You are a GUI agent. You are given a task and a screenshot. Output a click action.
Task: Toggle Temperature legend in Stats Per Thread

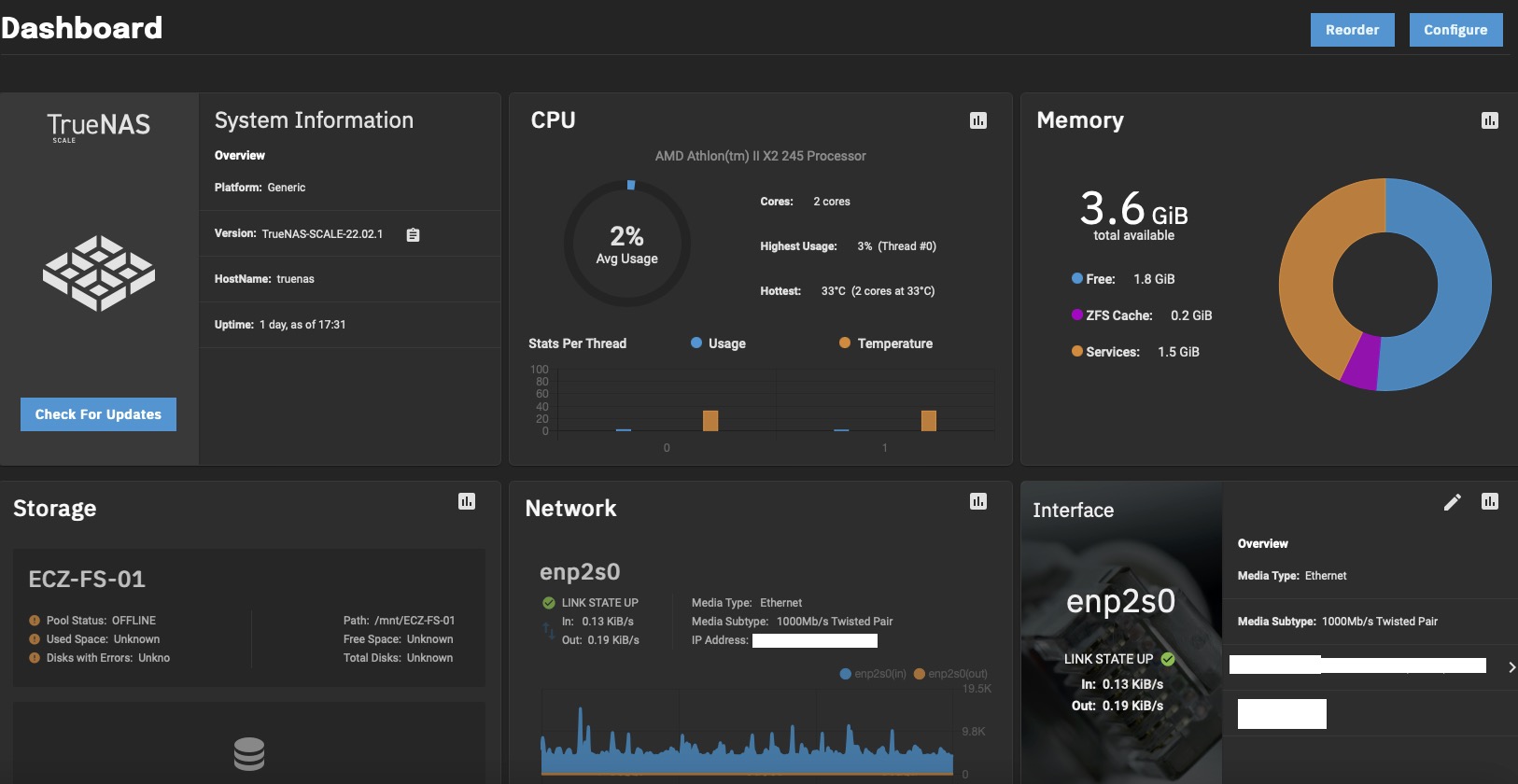[886, 343]
